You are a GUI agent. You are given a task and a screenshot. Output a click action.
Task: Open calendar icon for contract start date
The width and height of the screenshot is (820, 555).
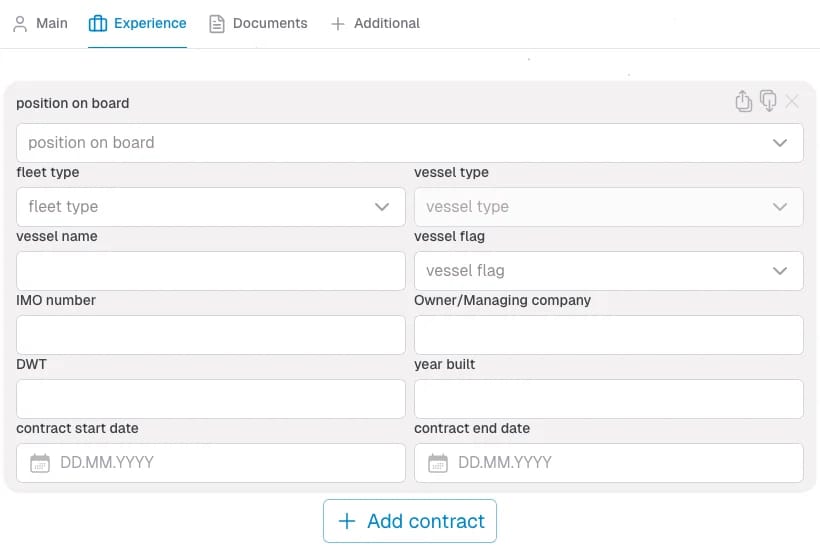click(x=40, y=463)
